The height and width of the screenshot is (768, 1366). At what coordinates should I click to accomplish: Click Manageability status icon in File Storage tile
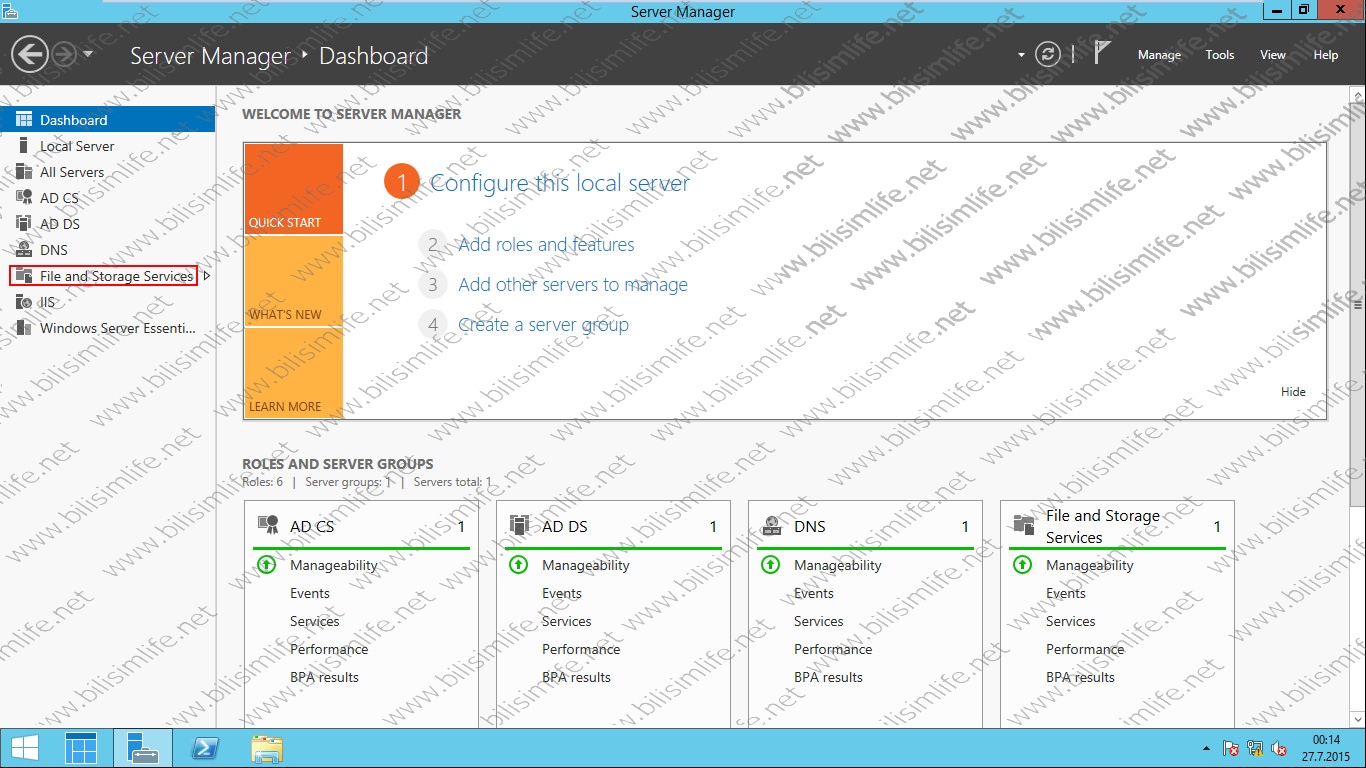pyautogui.click(x=1023, y=565)
